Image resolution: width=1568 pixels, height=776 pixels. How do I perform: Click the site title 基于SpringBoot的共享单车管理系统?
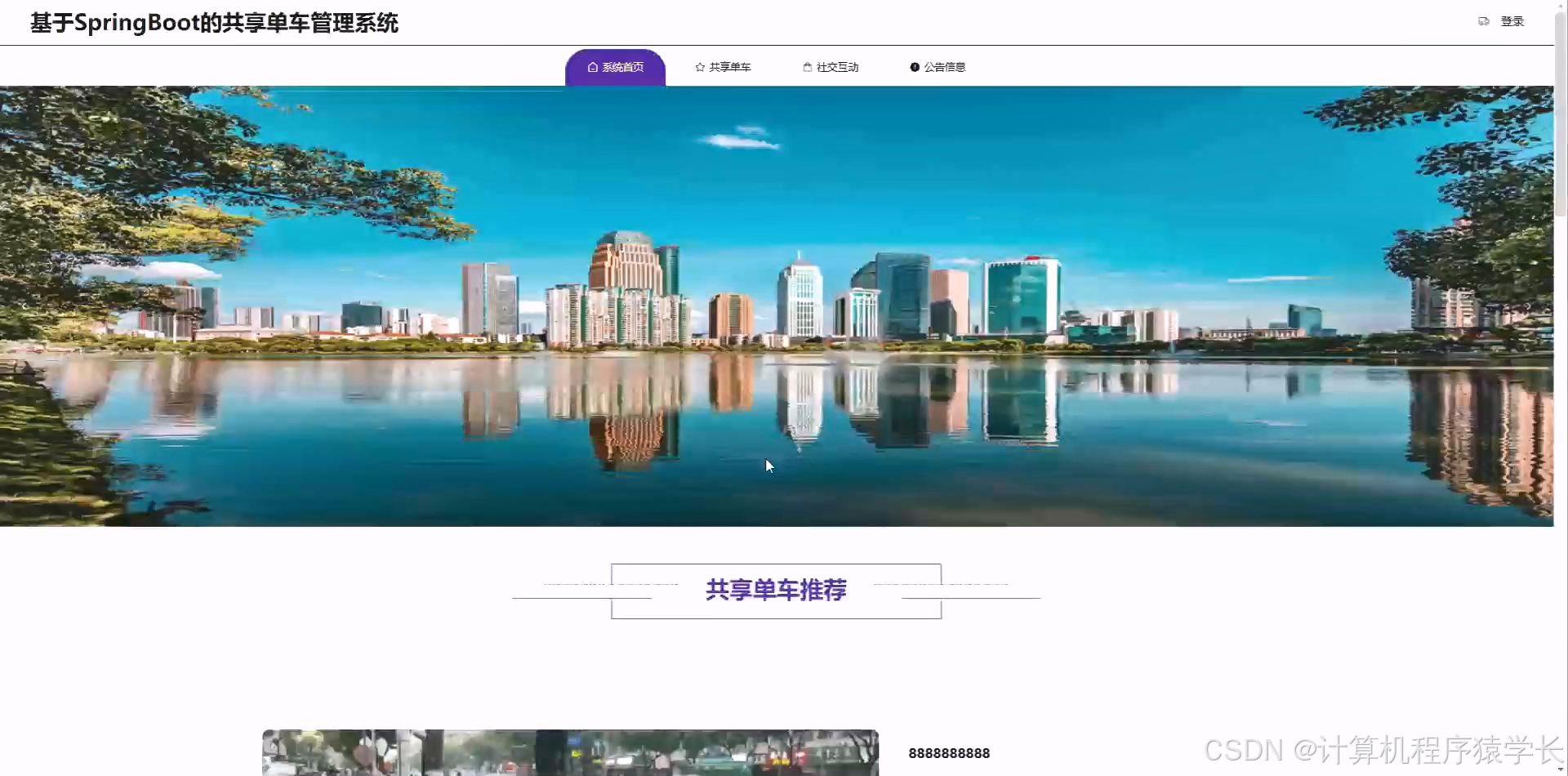point(214,23)
